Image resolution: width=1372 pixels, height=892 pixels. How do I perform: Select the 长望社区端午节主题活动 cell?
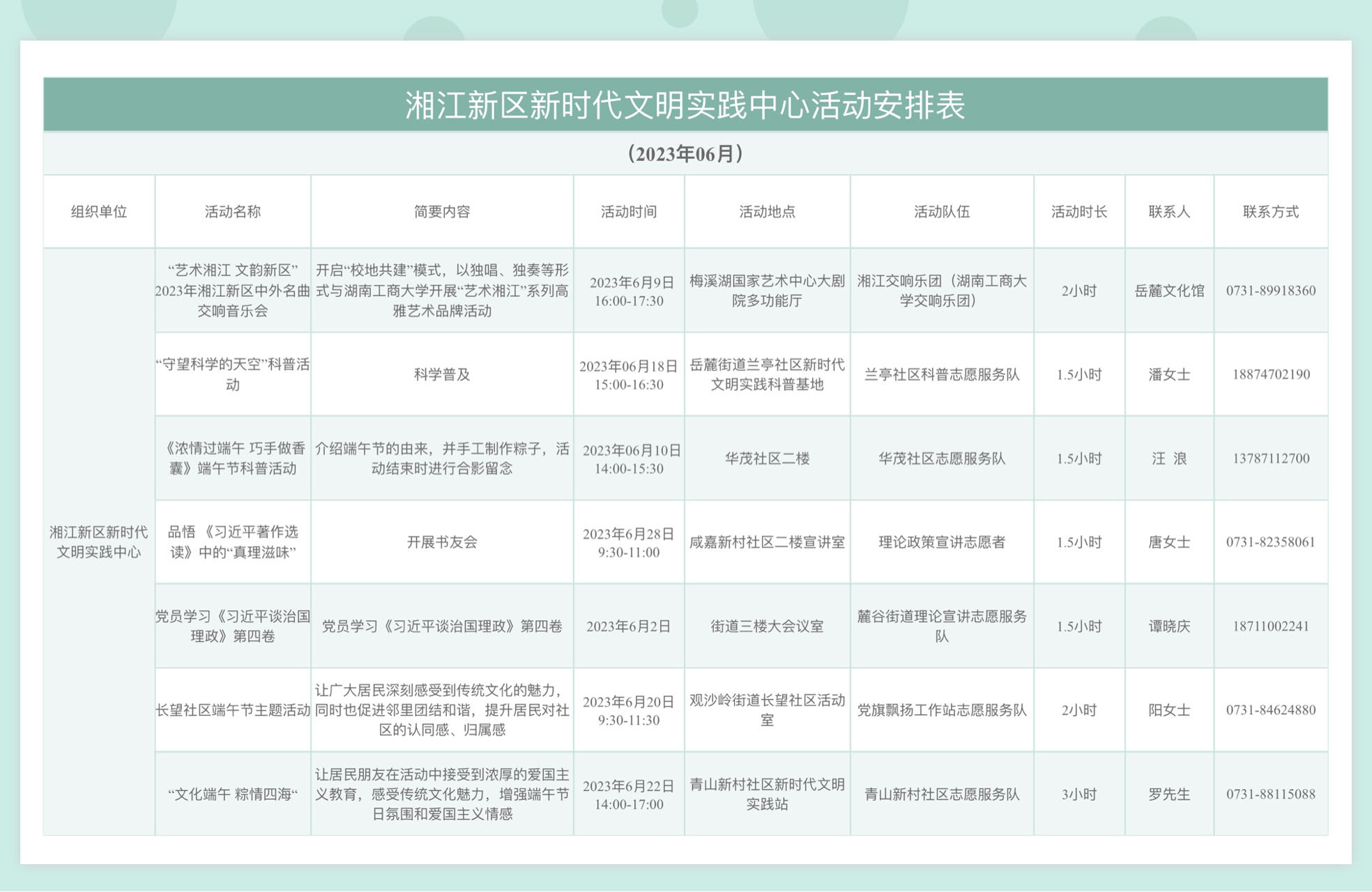[x=233, y=710]
